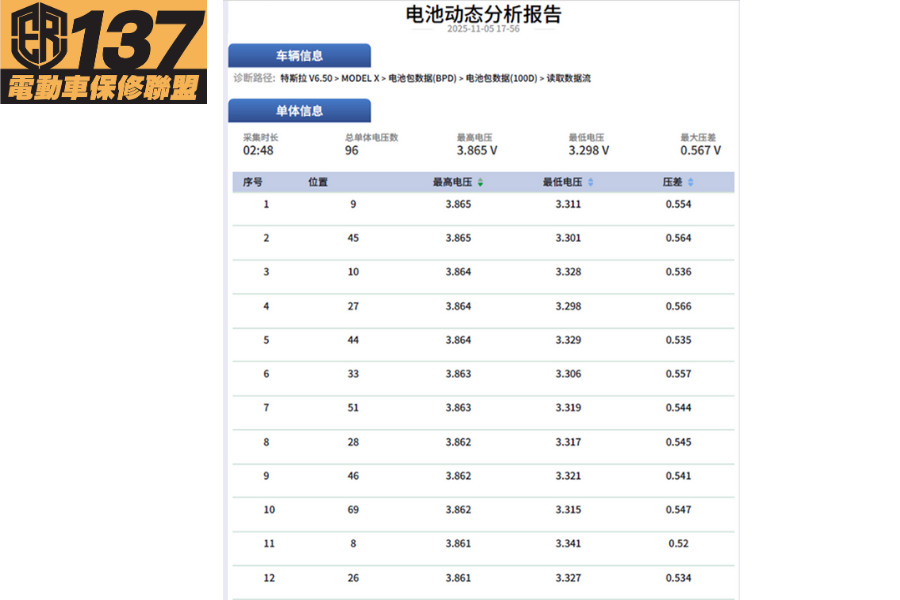Viewport: 900px width, 600px height.
Task: Select the 车辆信息 section tab
Action: coord(299,56)
